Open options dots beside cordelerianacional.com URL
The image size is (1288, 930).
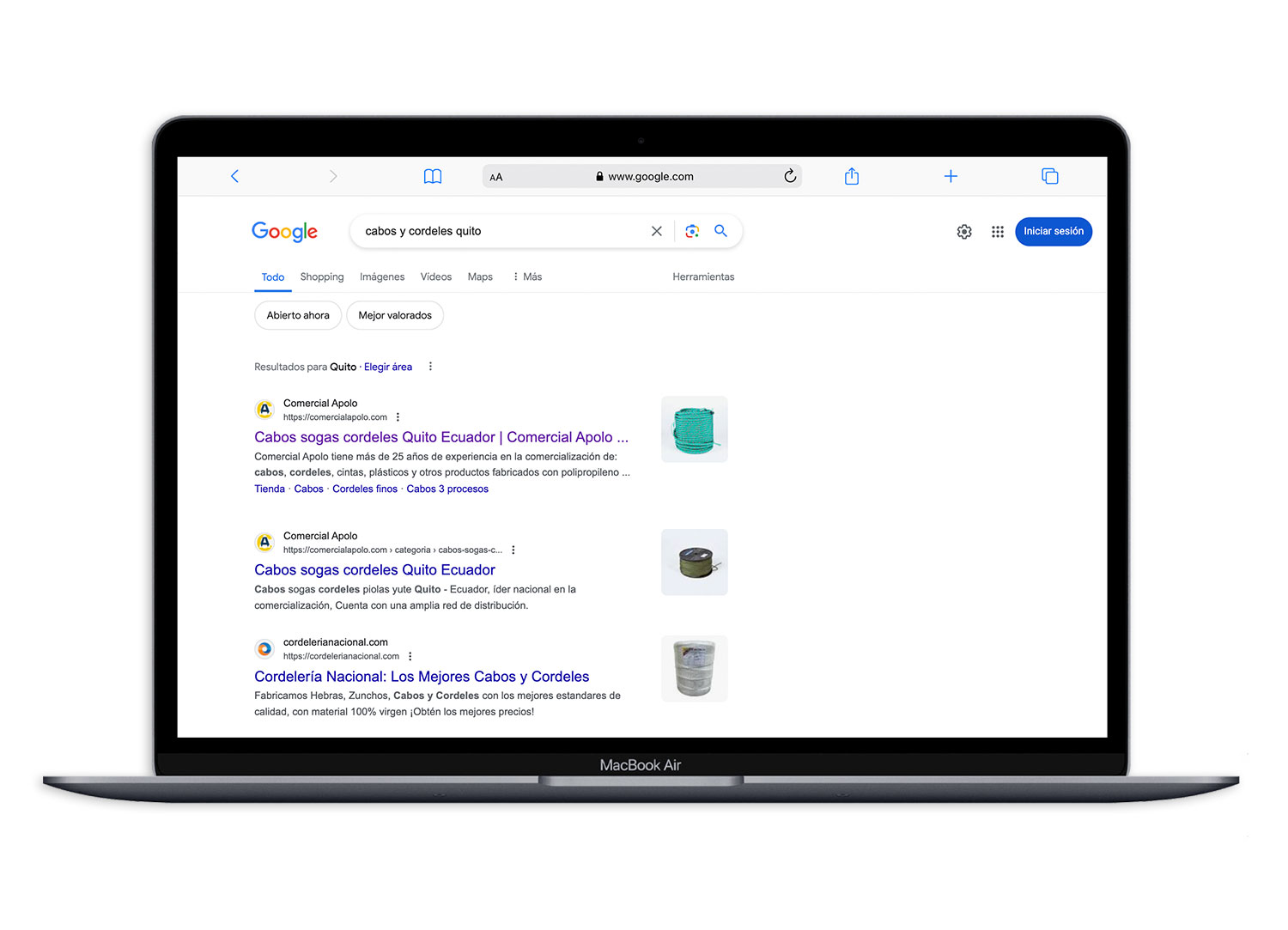(x=410, y=656)
